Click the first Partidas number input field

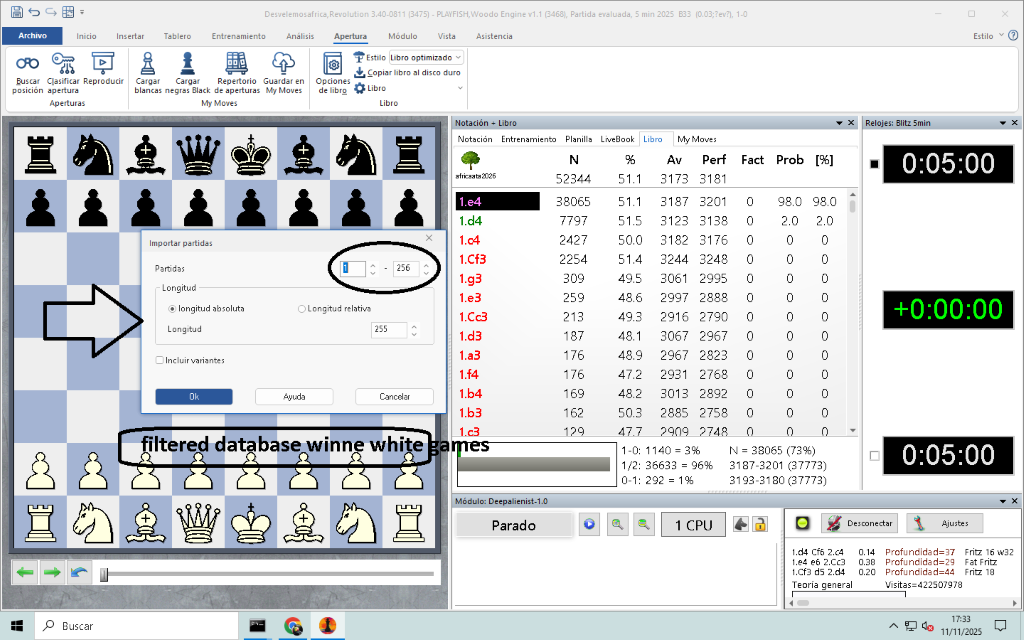point(353,268)
